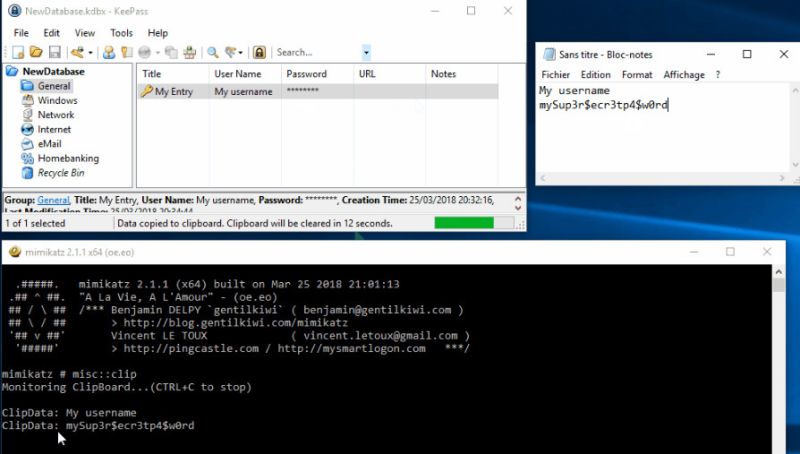Select the Homebanking group in tree

tap(67, 158)
